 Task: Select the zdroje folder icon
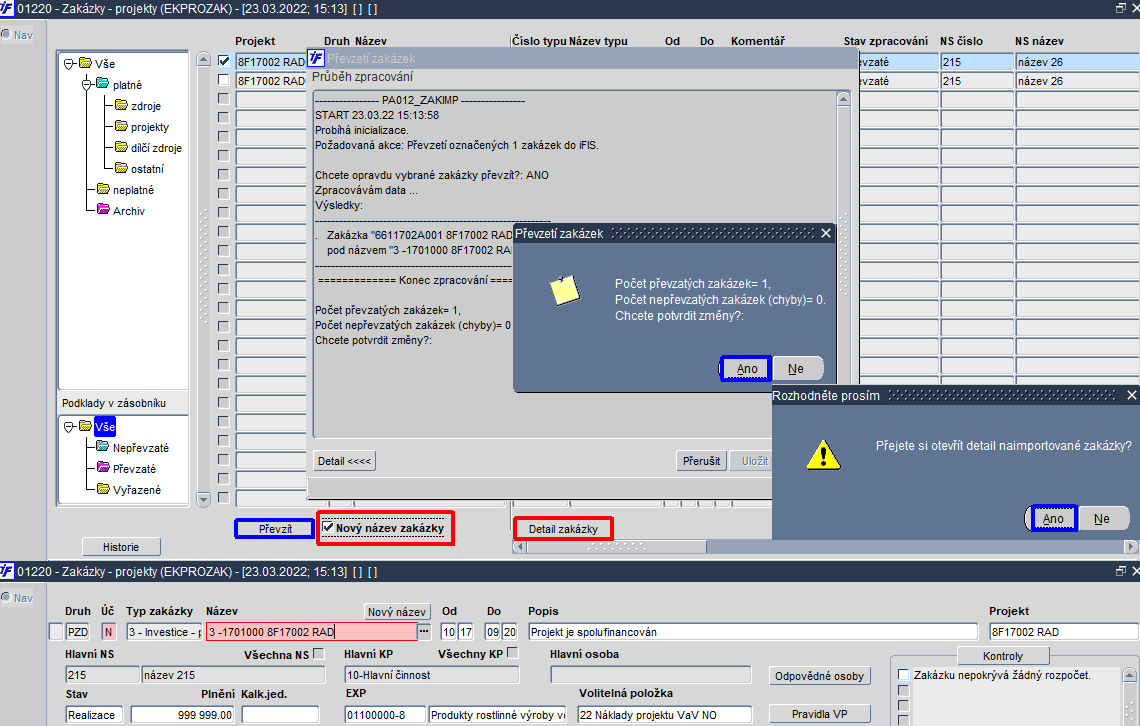[x=121, y=105]
